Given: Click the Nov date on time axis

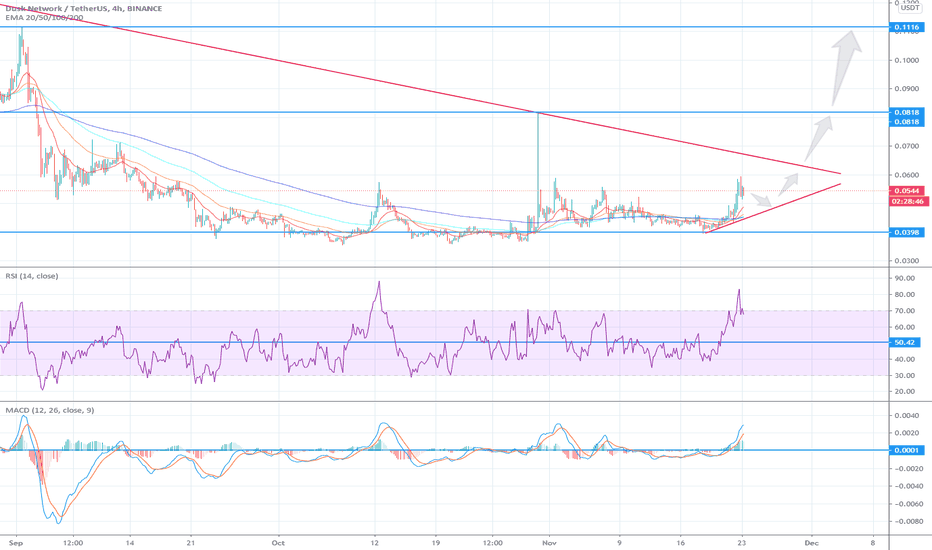Looking at the screenshot, I should 550,543.
